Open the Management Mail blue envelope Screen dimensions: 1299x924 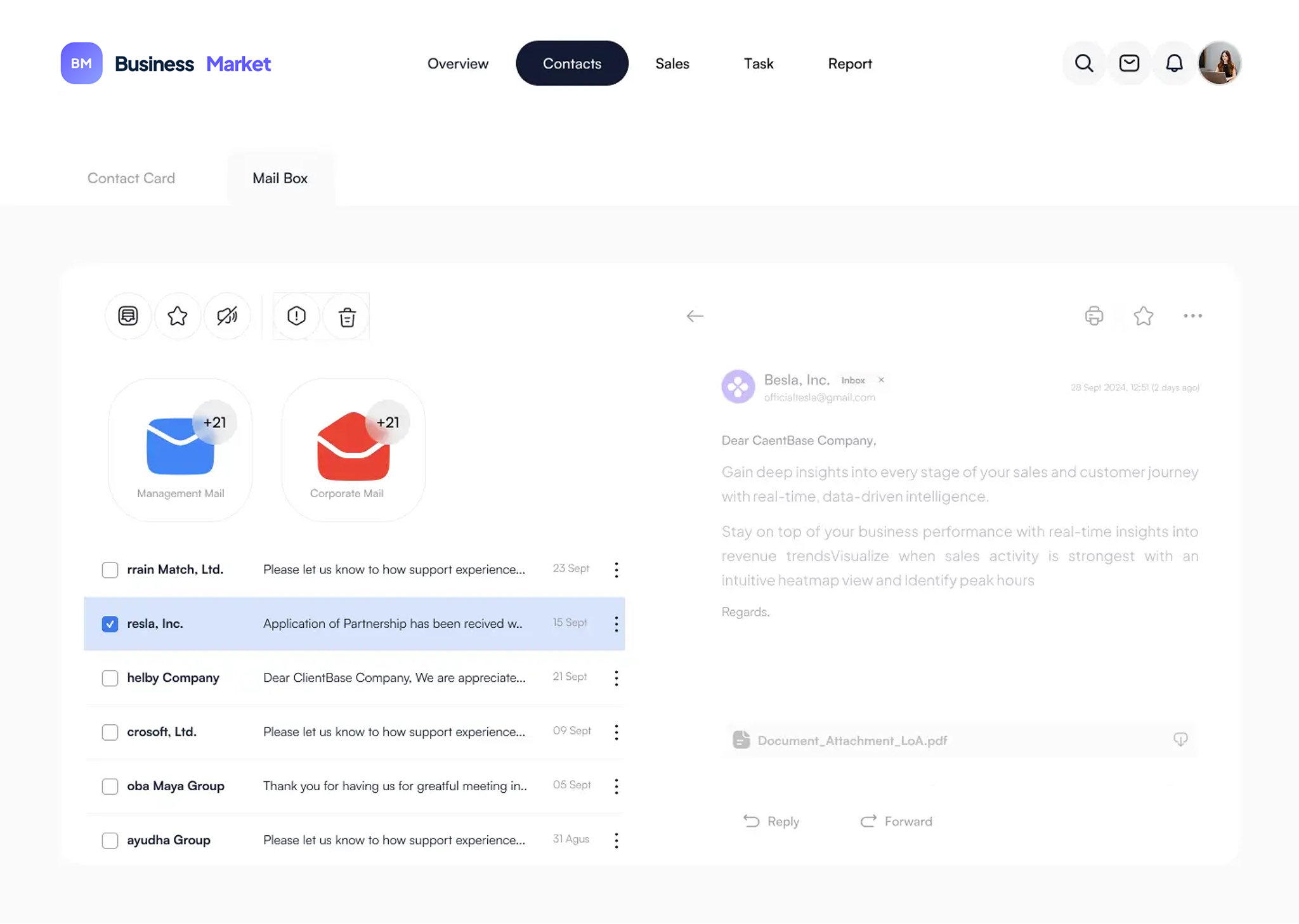(x=181, y=446)
